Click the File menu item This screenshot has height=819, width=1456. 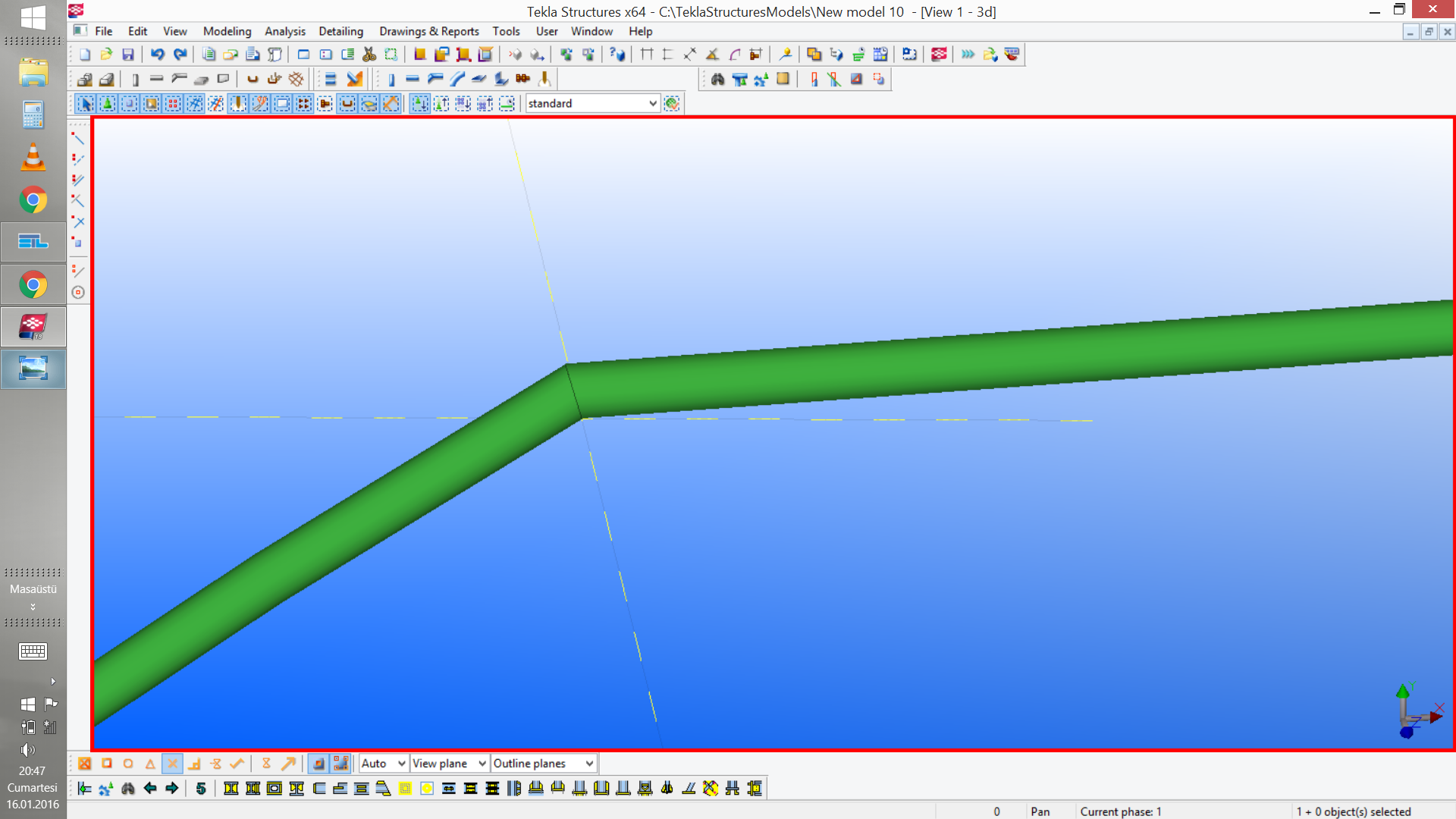pos(103,31)
